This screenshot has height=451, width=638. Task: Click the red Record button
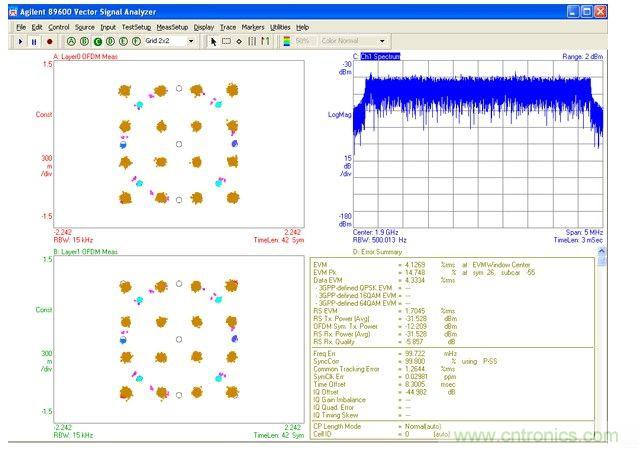coord(49,41)
